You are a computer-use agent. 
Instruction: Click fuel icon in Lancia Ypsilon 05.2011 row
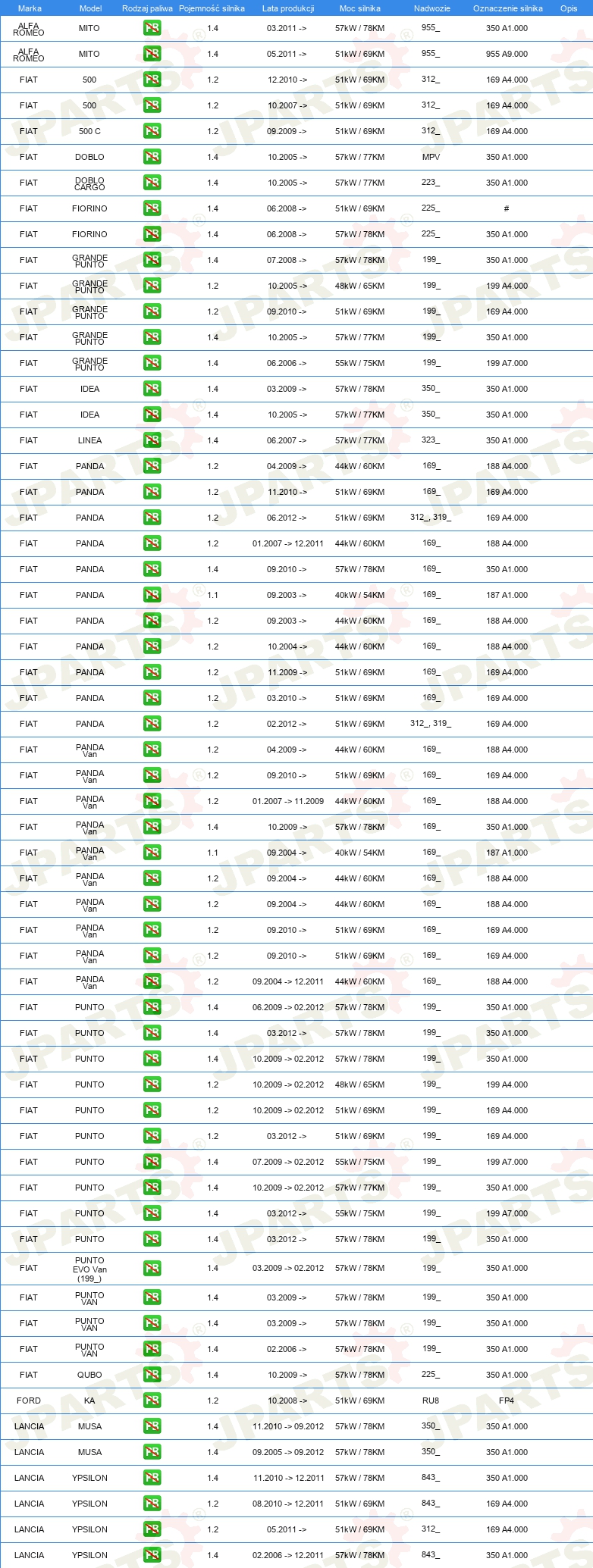(x=152, y=1529)
